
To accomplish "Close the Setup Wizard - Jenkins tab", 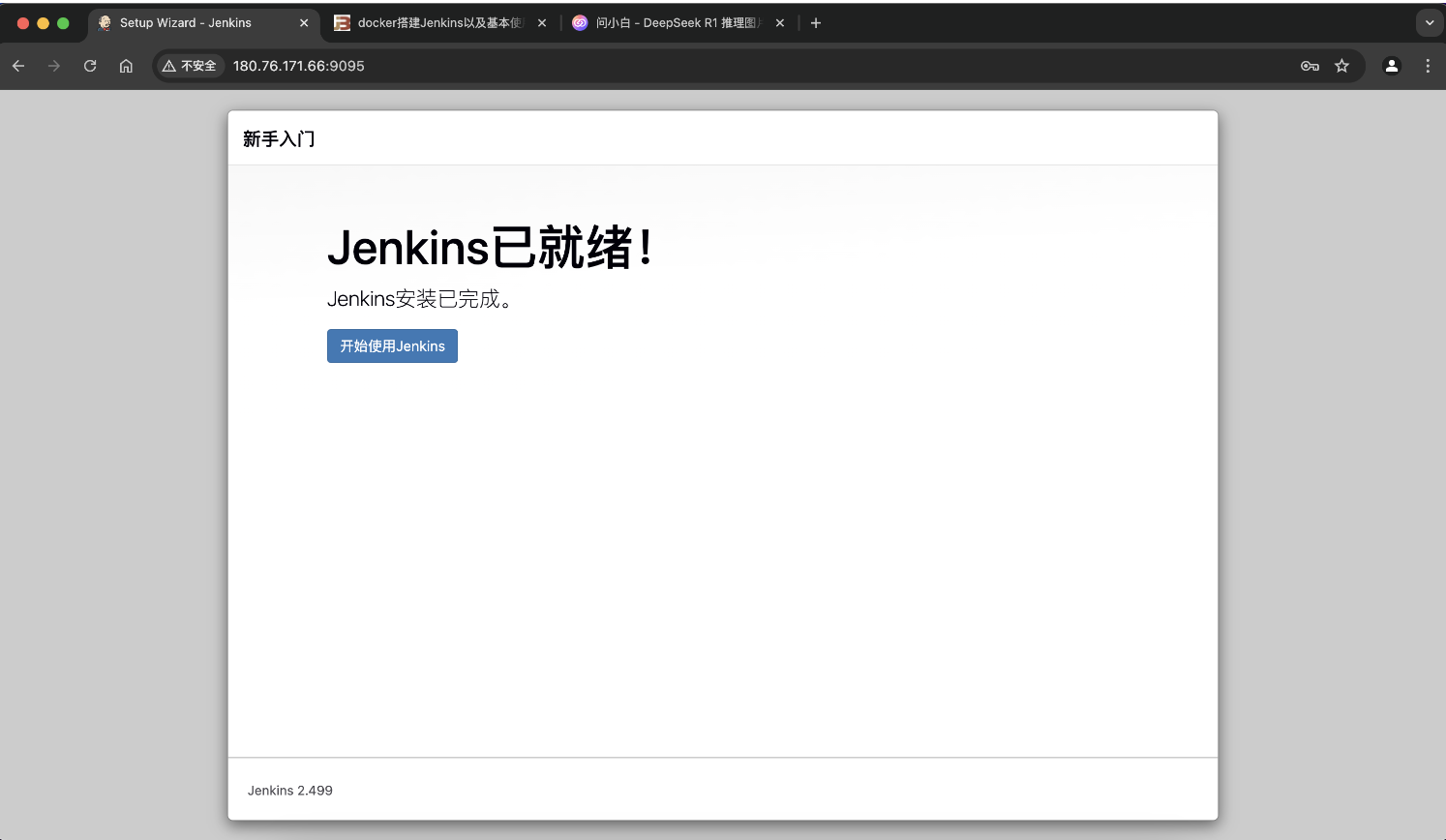I will (304, 23).
